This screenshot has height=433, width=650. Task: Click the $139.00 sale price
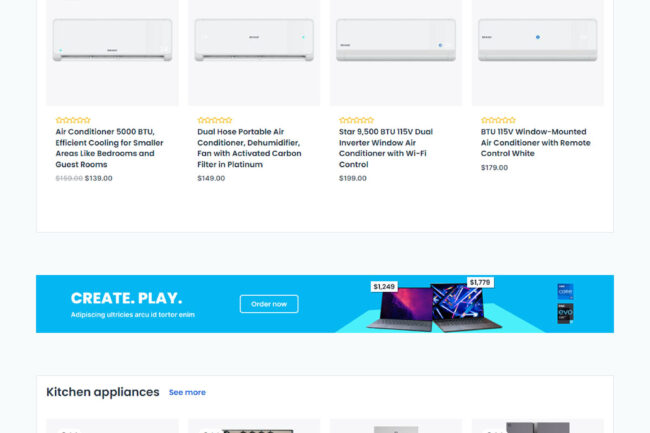pyautogui.click(x=99, y=178)
